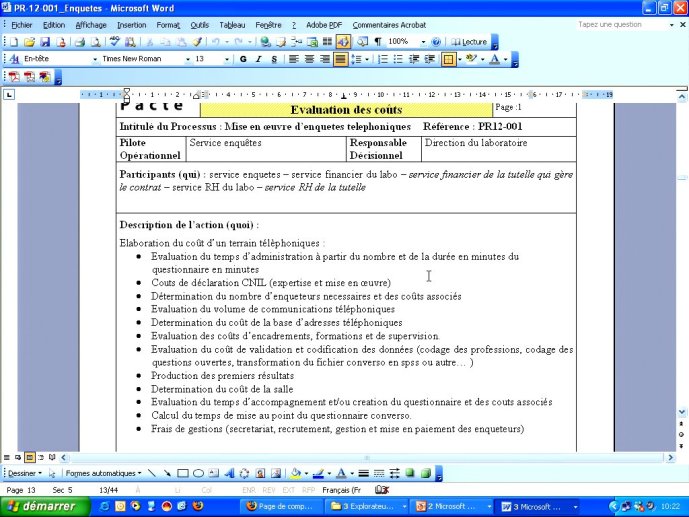689x517 pixels.
Task: Open the Edition menu
Action: click(x=54, y=25)
